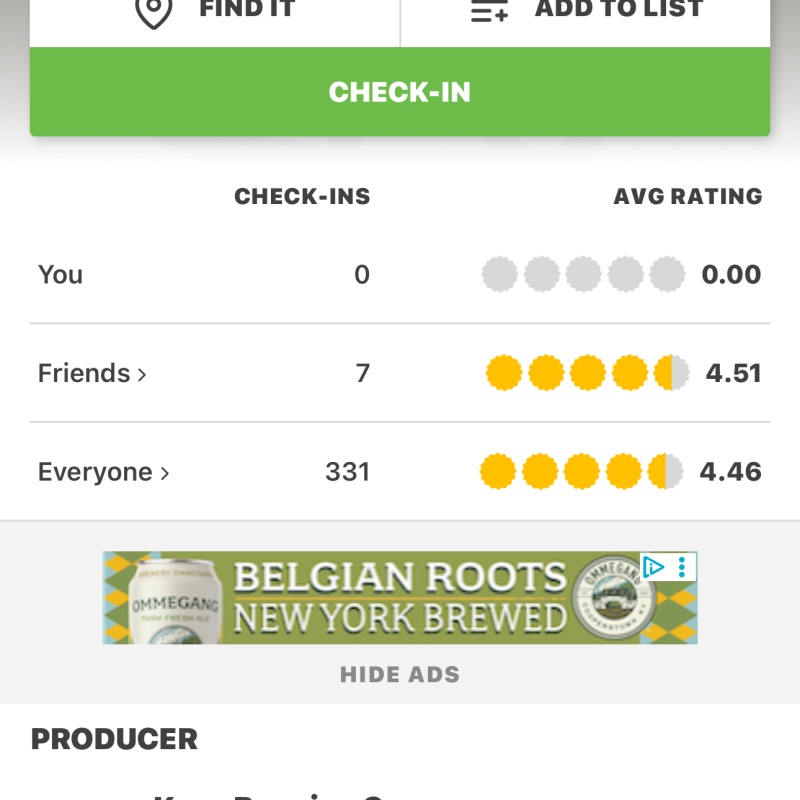The width and height of the screenshot is (800, 800).
Task: Open the ad's three-dot options icon
Action: click(x=682, y=567)
